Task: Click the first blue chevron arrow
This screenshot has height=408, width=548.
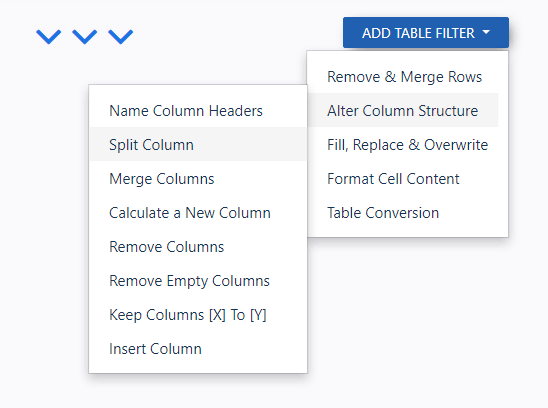Action: click(x=49, y=37)
